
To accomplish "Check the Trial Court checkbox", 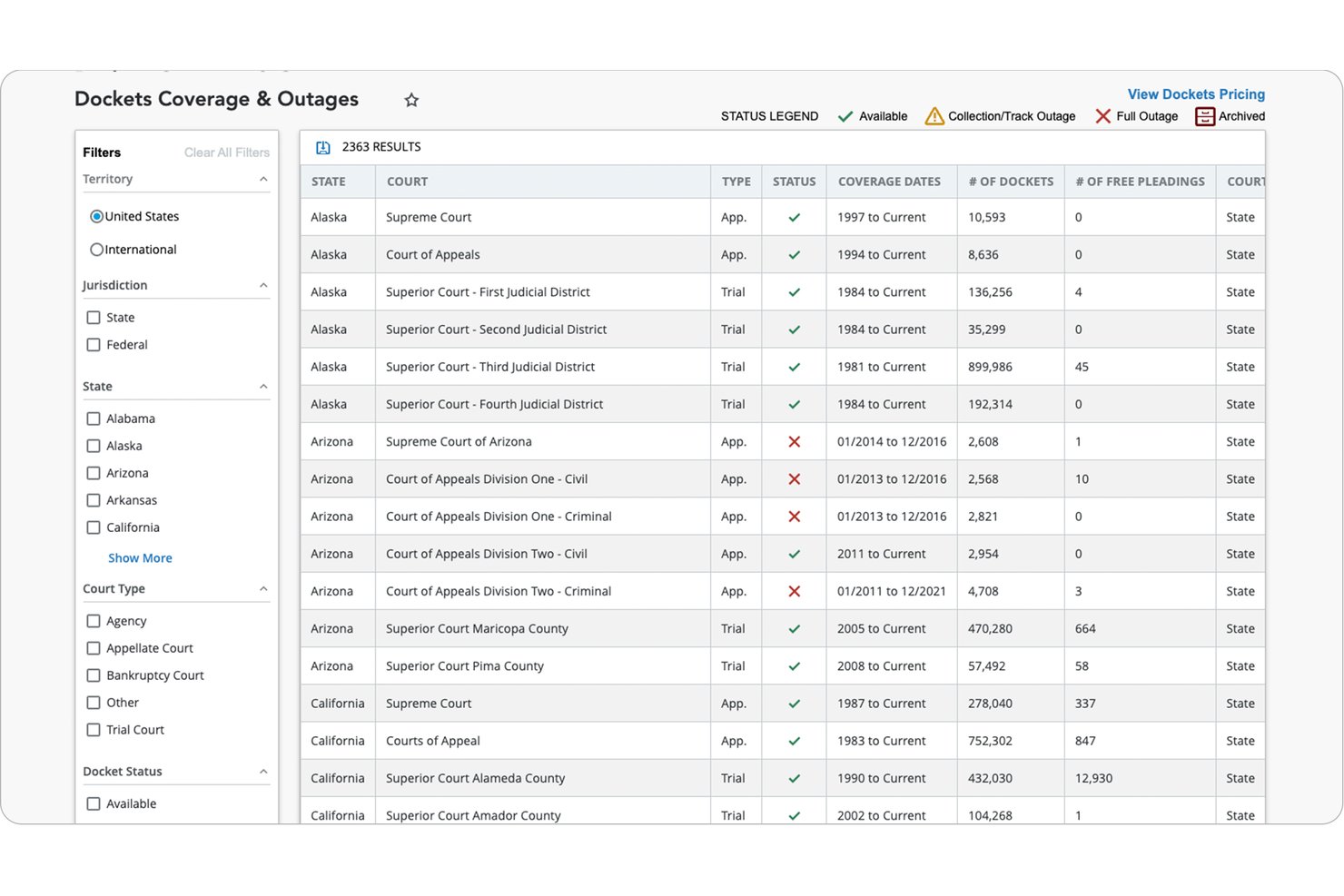I will pos(93,730).
